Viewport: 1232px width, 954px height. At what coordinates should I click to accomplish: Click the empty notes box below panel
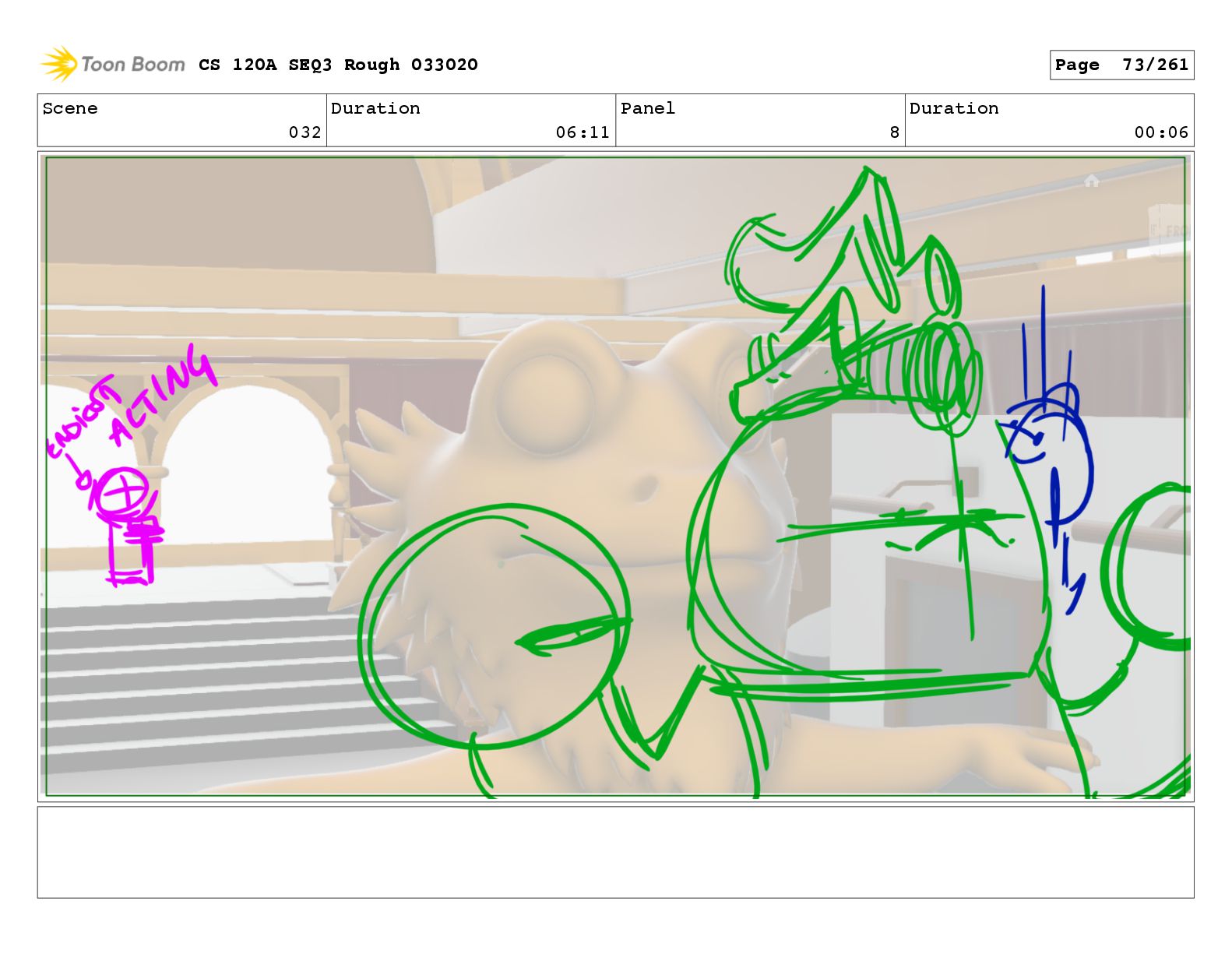[x=615, y=852]
